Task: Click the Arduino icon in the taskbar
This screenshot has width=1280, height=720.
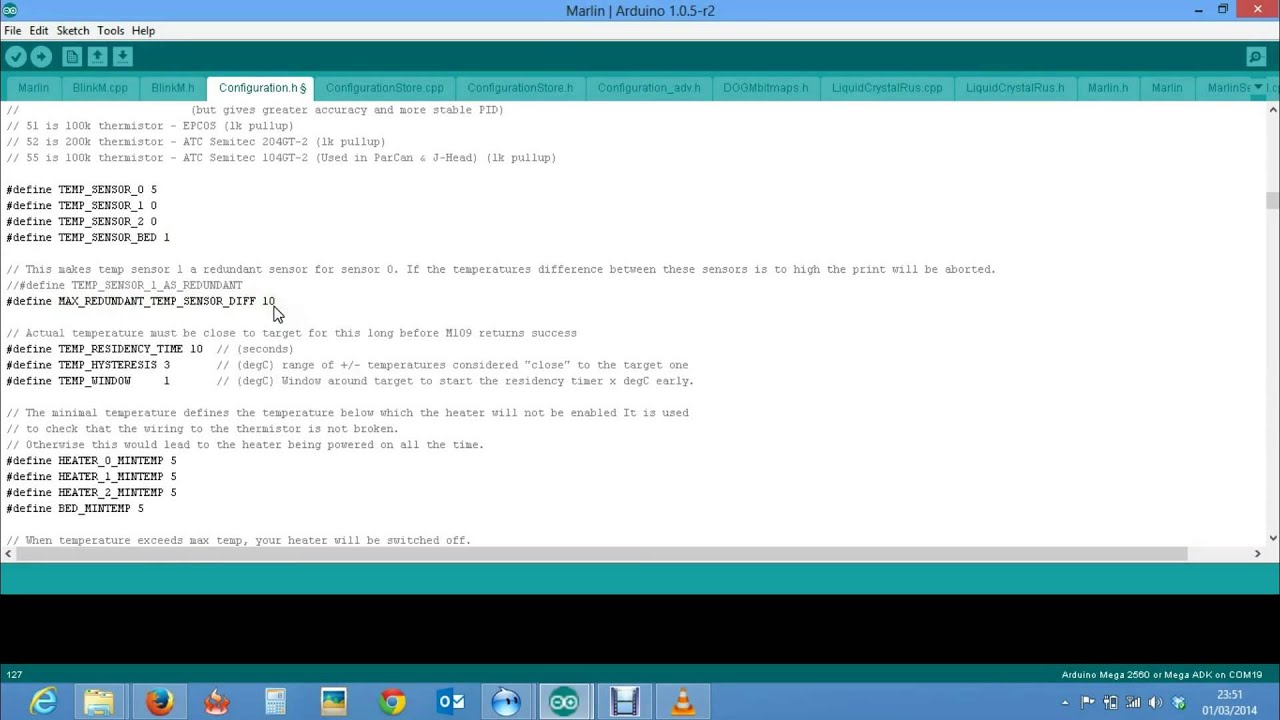Action: (x=564, y=702)
